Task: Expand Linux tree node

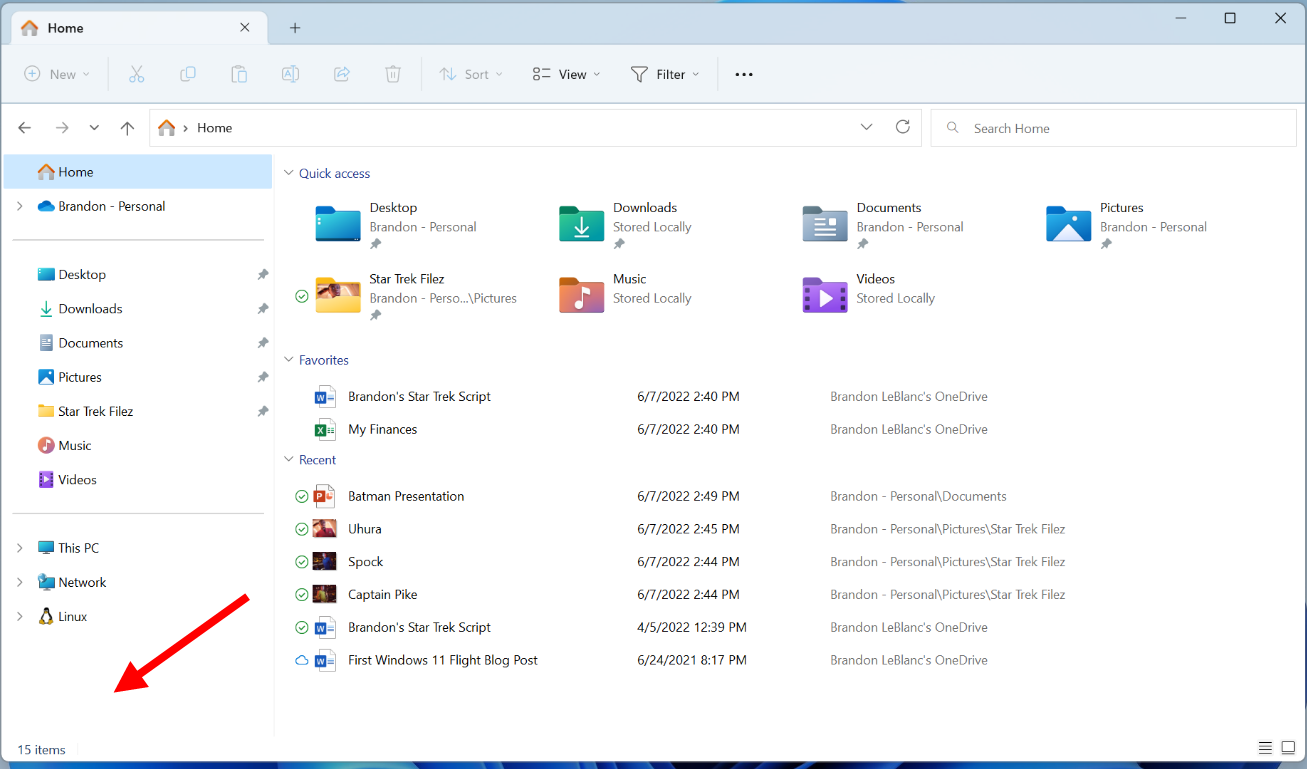Action: pyautogui.click(x=19, y=616)
